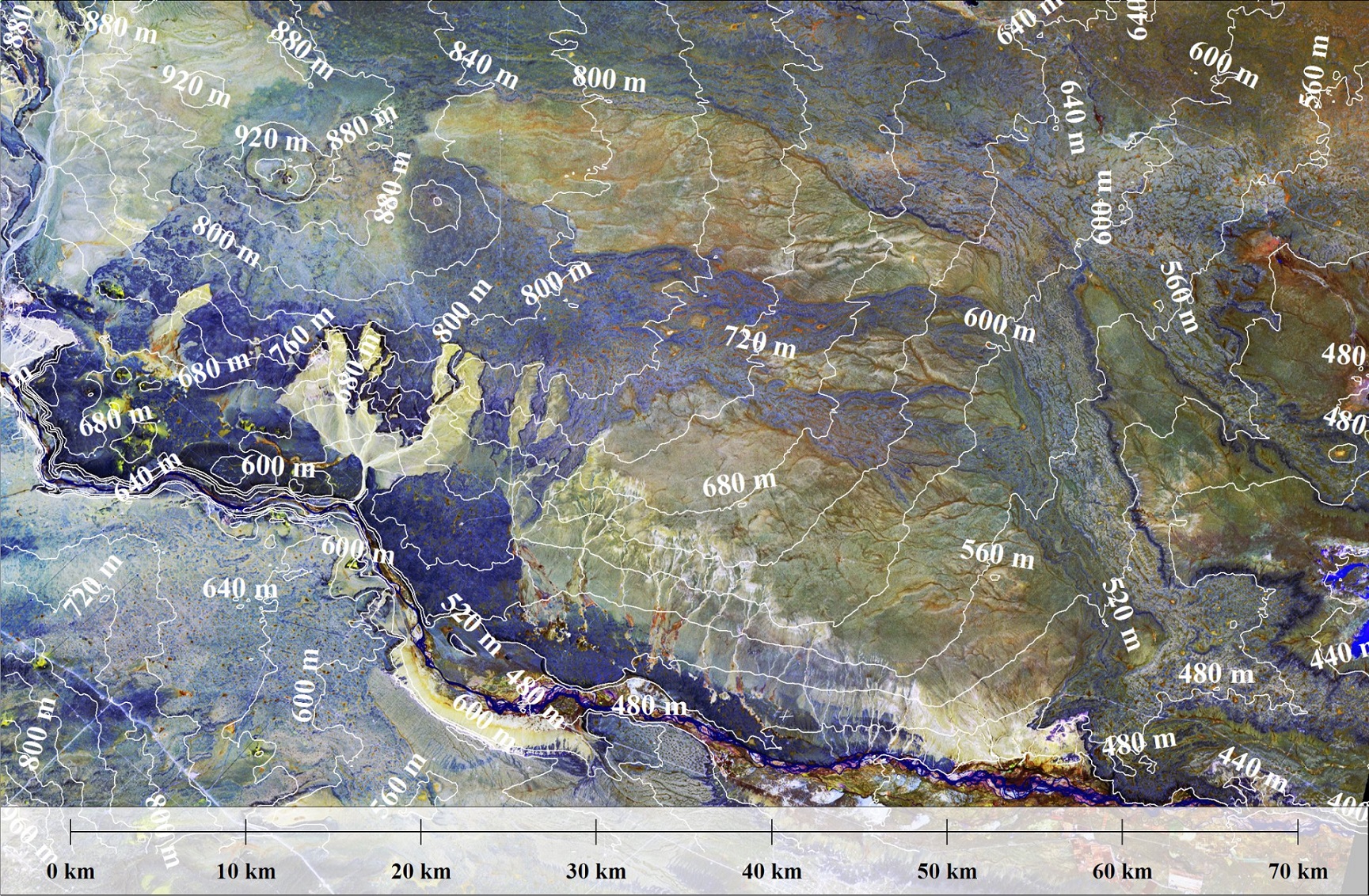Click the 70 km scale bar label
The height and width of the screenshot is (896, 1369).
[1297, 871]
